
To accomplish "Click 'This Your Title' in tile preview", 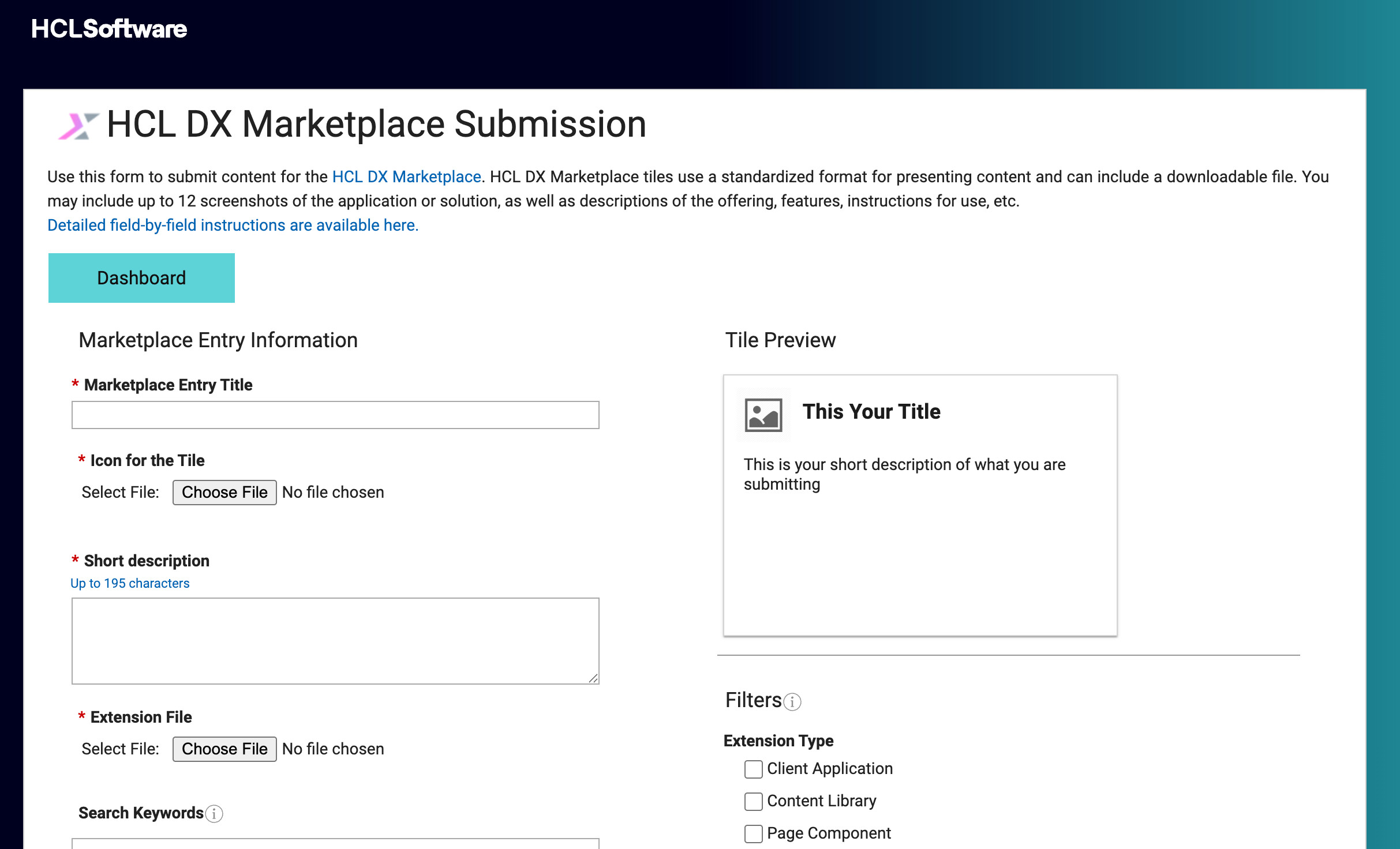I will click(x=871, y=412).
